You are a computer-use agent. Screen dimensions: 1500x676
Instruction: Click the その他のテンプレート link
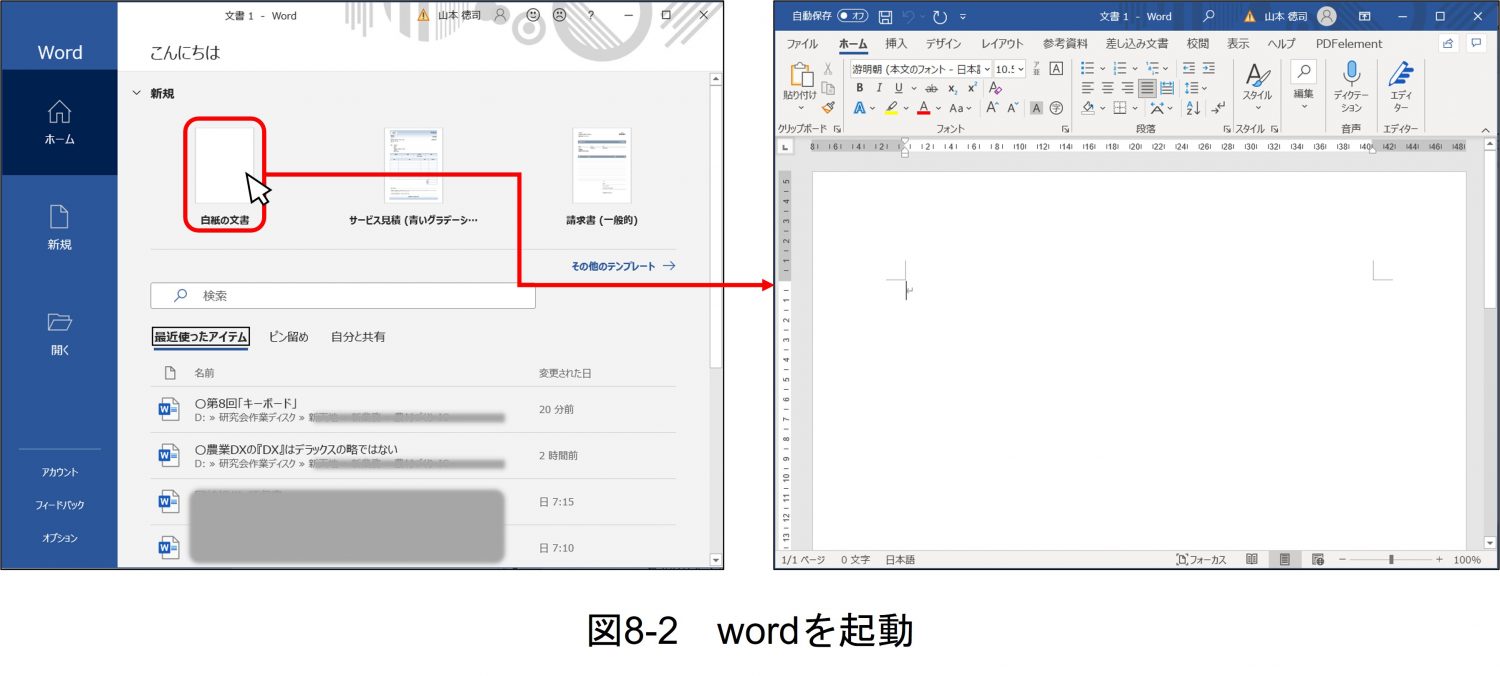(623, 266)
